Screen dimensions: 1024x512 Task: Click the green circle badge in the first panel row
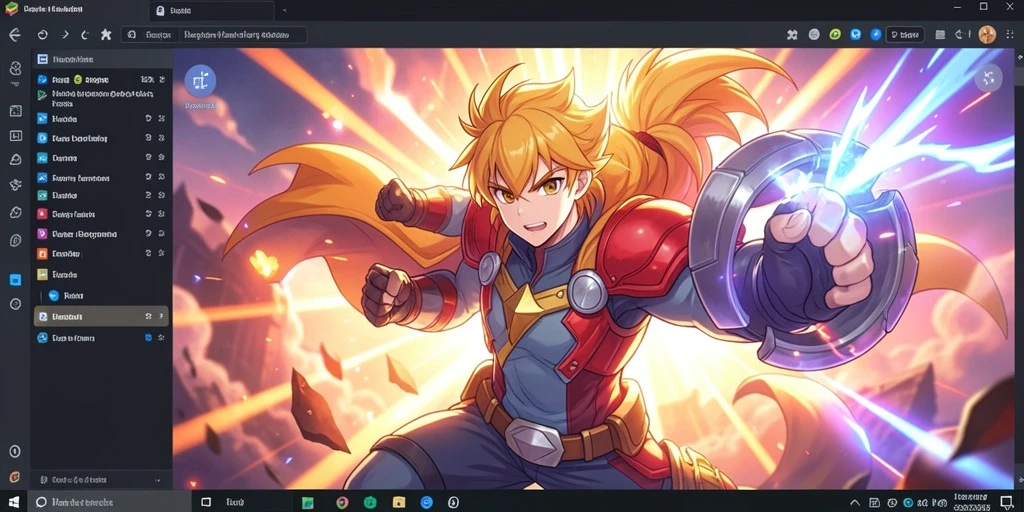[78, 80]
